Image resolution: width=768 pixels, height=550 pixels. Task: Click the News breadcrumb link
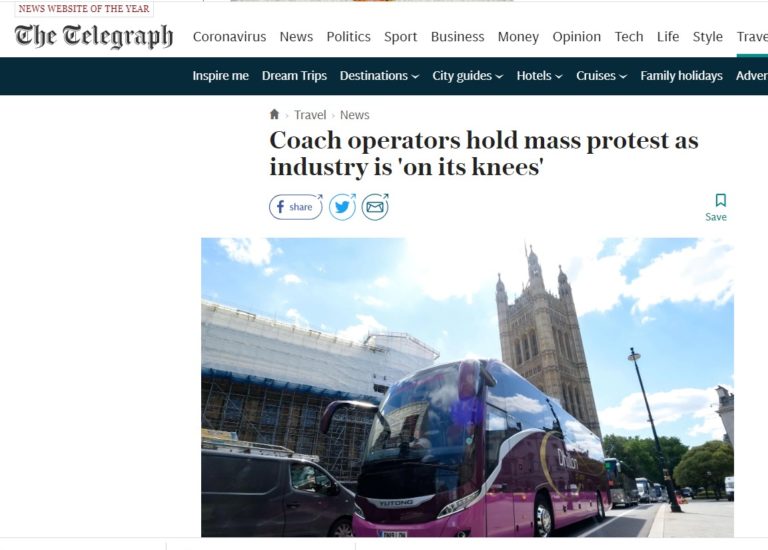click(355, 115)
